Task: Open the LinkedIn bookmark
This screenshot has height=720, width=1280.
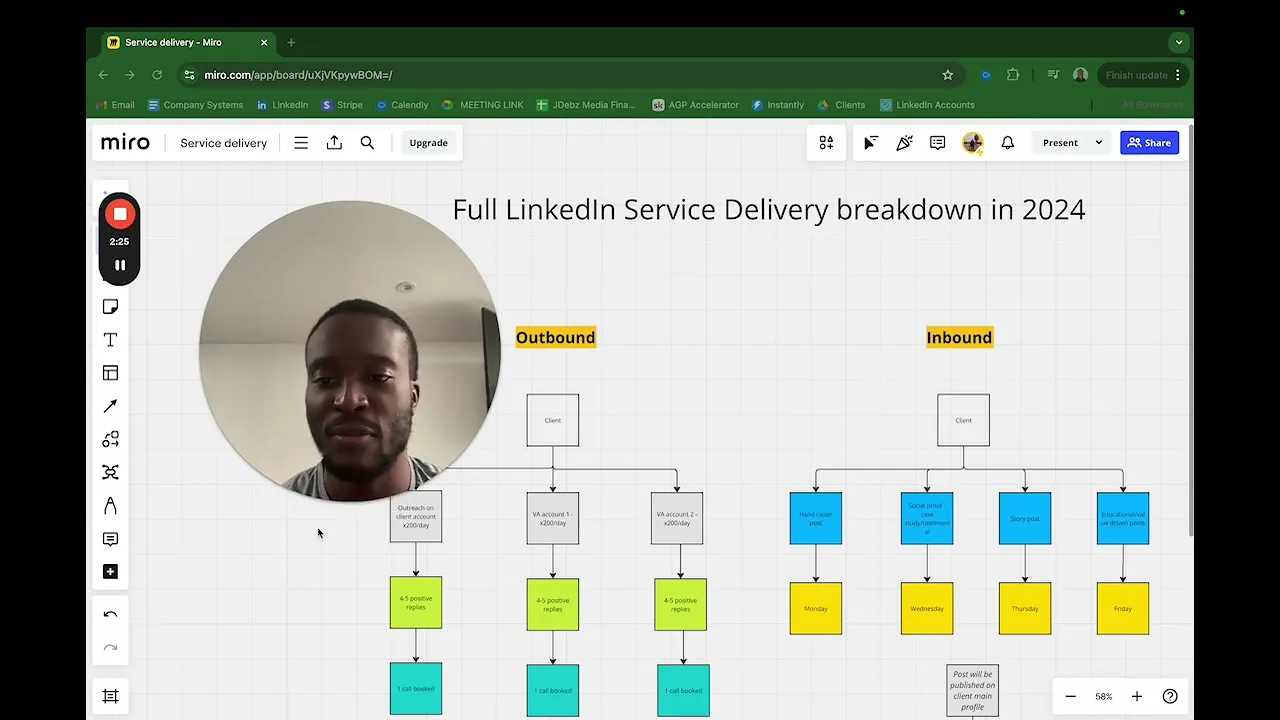Action: [x=282, y=105]
